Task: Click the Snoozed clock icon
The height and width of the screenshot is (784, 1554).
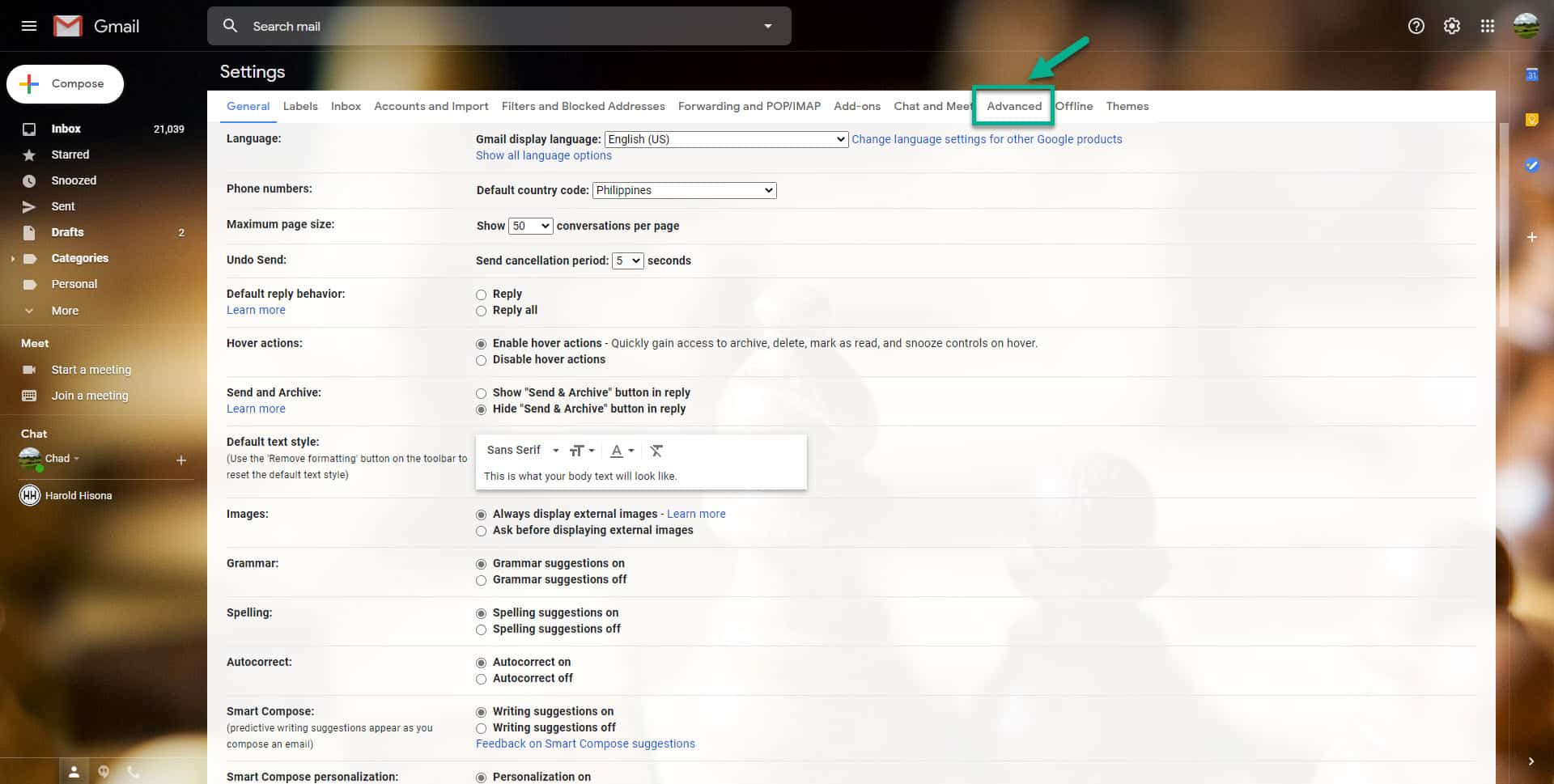Action: (x=29, y=180)
